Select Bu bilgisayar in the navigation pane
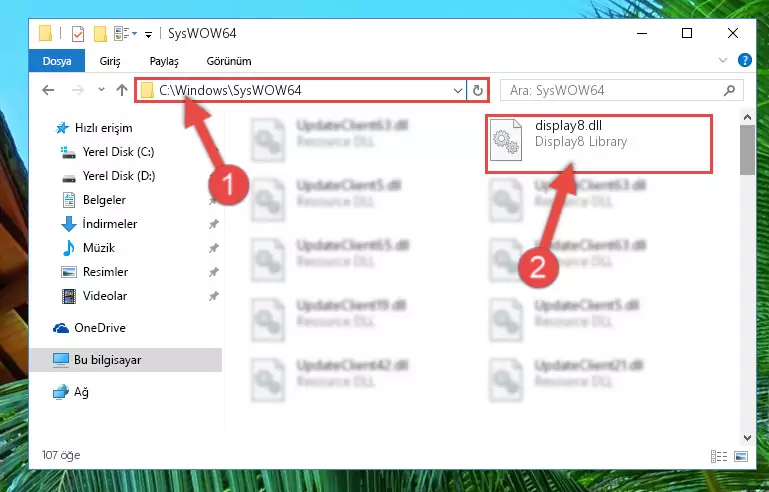 pos(126,360)
